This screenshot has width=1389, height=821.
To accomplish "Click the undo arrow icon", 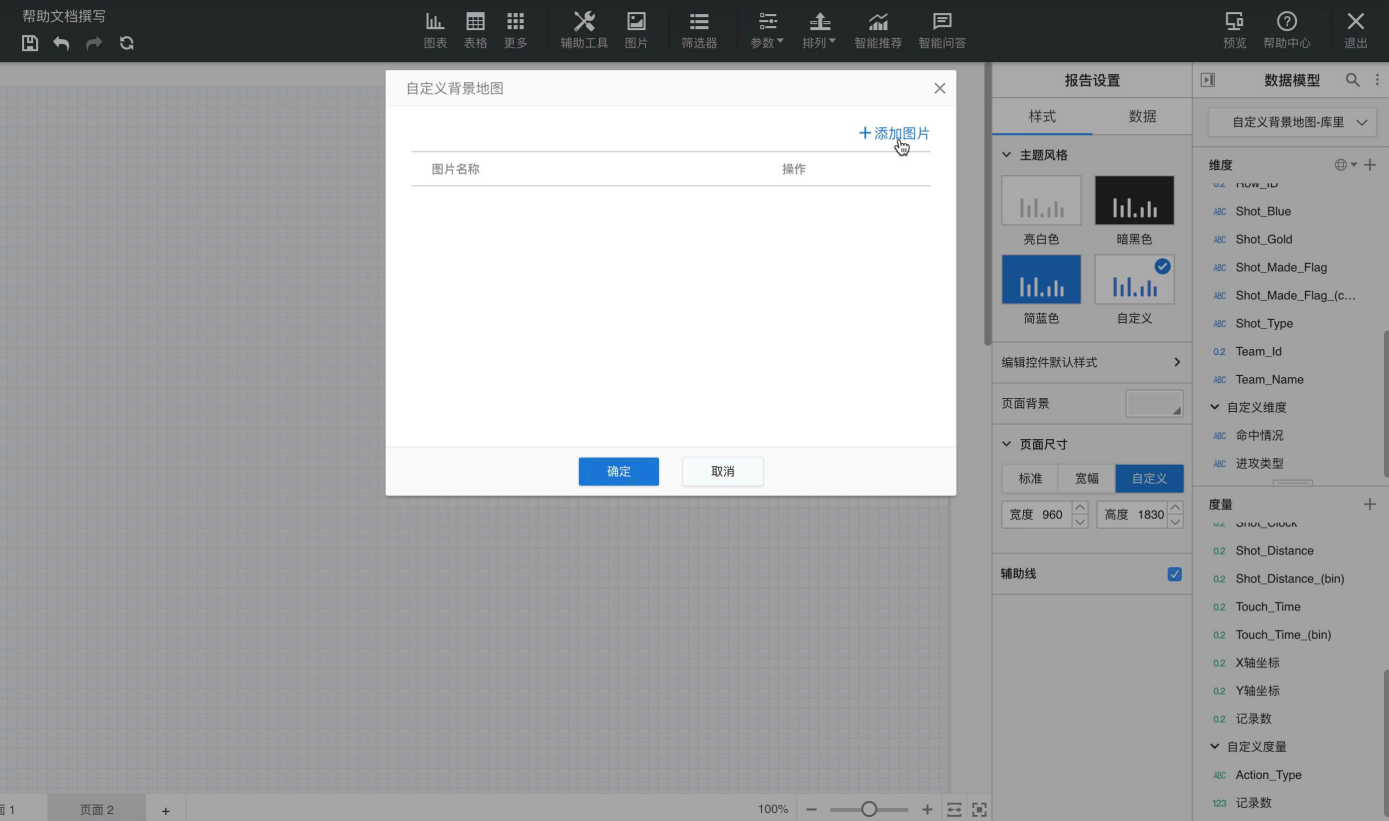I will point(62,43).
